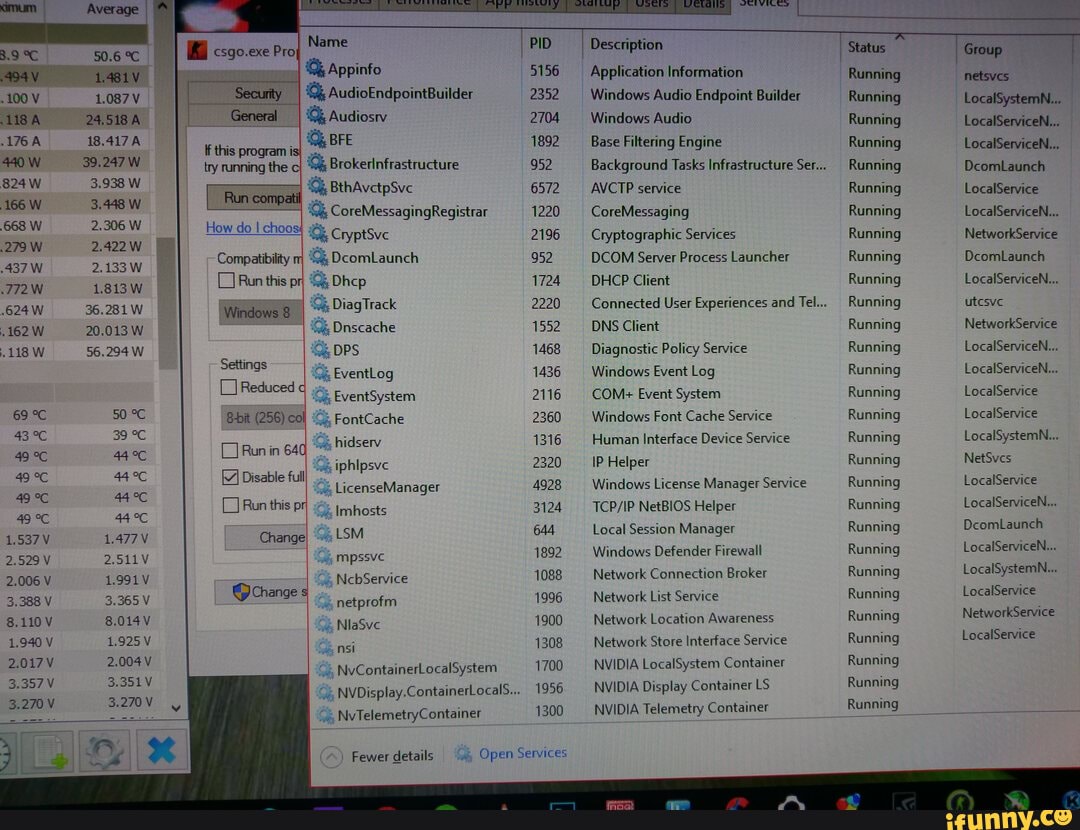Switch to the Details tab in Task Manager
The image size is (1080, 830).
coord(703,4)
